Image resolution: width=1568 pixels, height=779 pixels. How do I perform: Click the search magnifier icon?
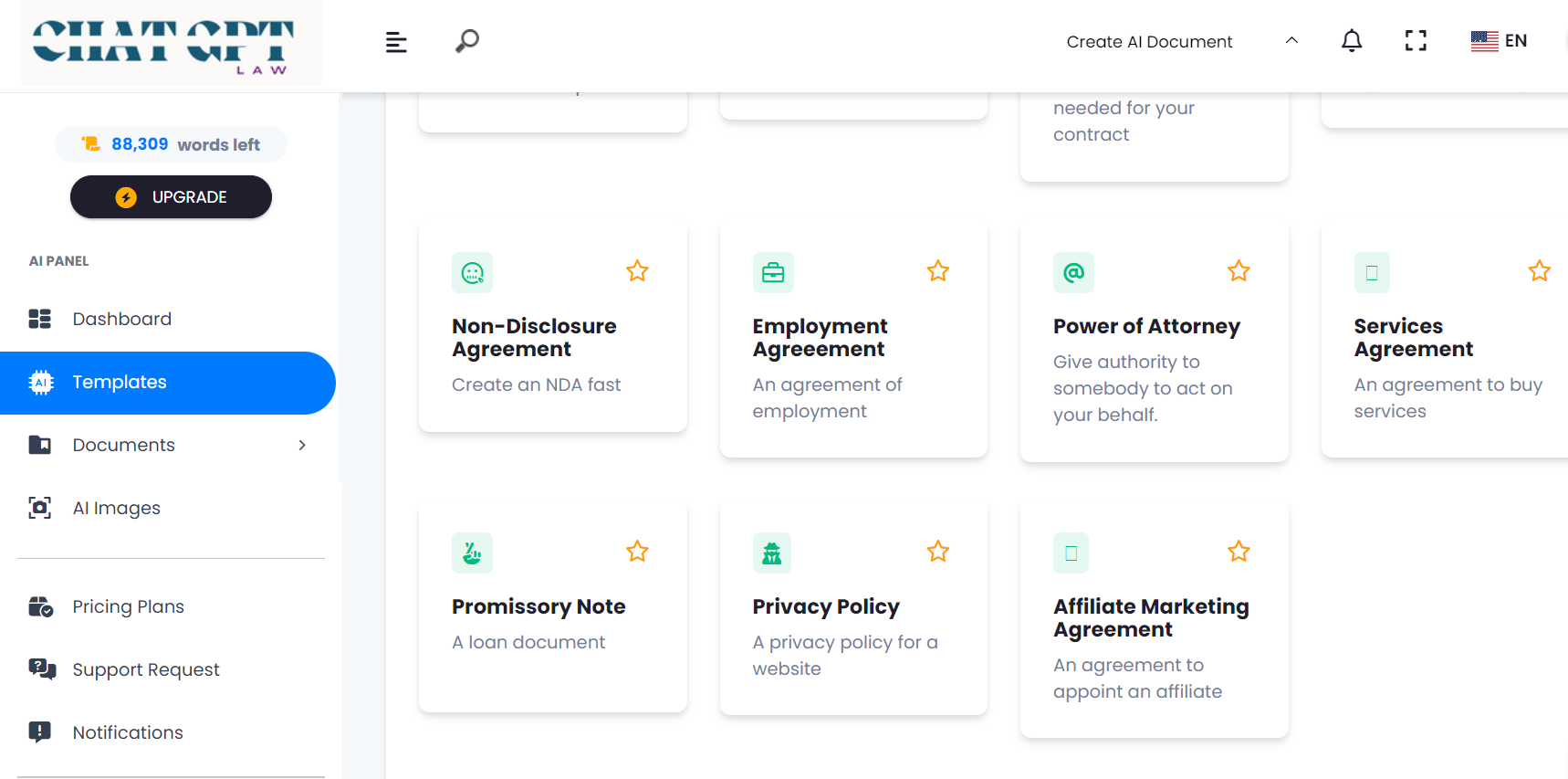(x=466, y=41)
